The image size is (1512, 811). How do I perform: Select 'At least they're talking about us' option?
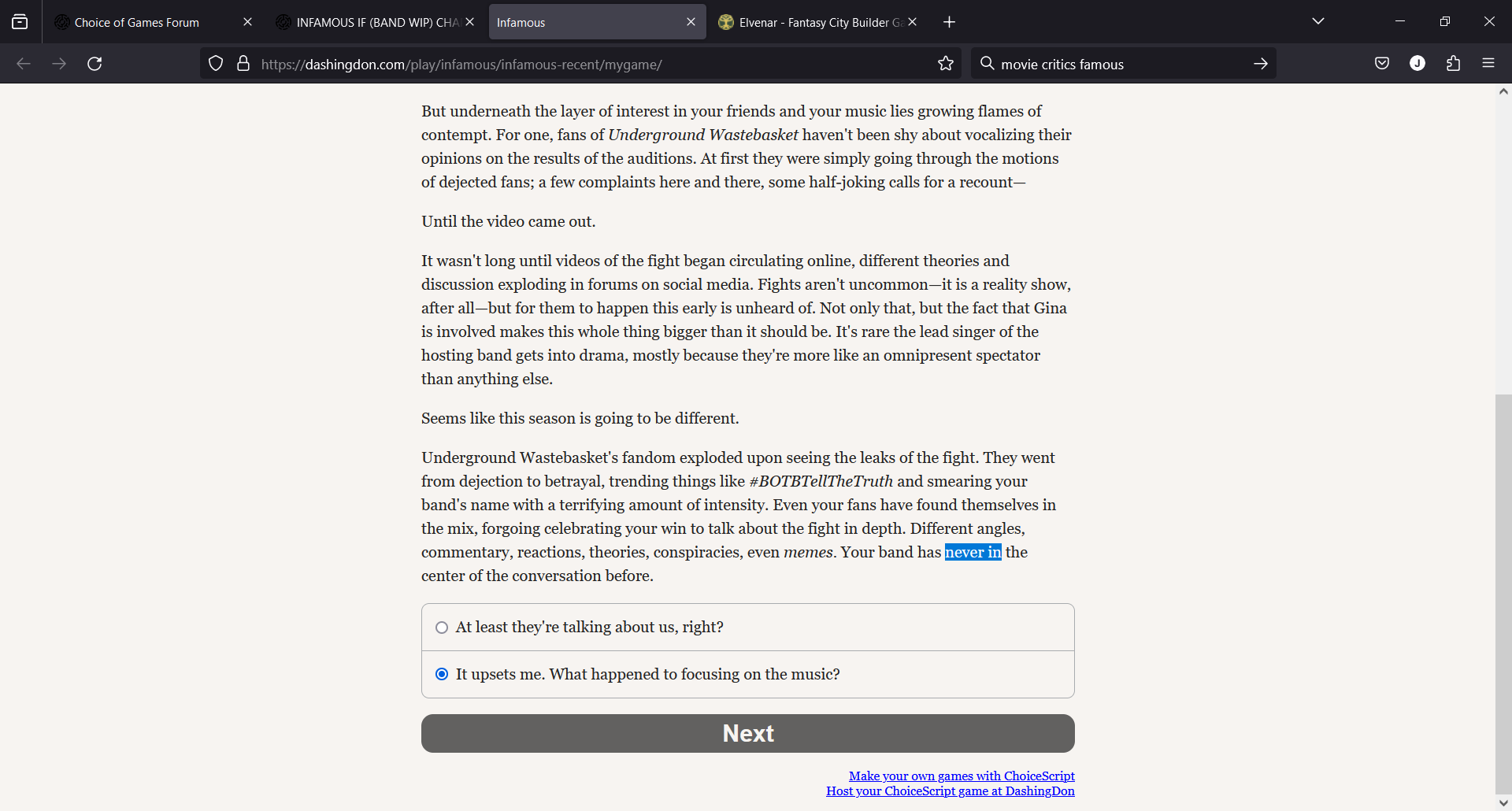pyautogui.click(x=748, y=628)
